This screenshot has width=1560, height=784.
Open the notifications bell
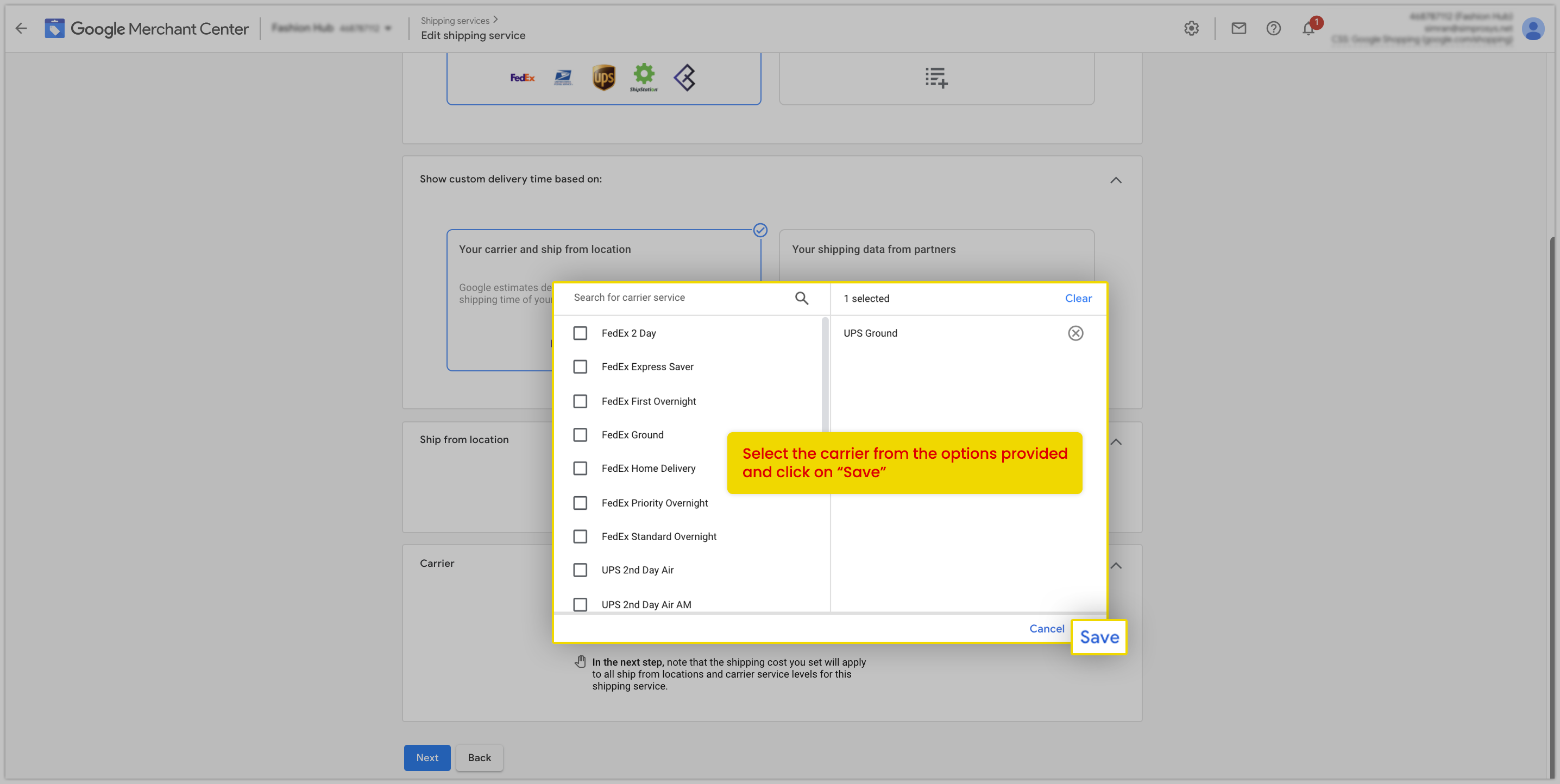click(x=1308, y=28)
